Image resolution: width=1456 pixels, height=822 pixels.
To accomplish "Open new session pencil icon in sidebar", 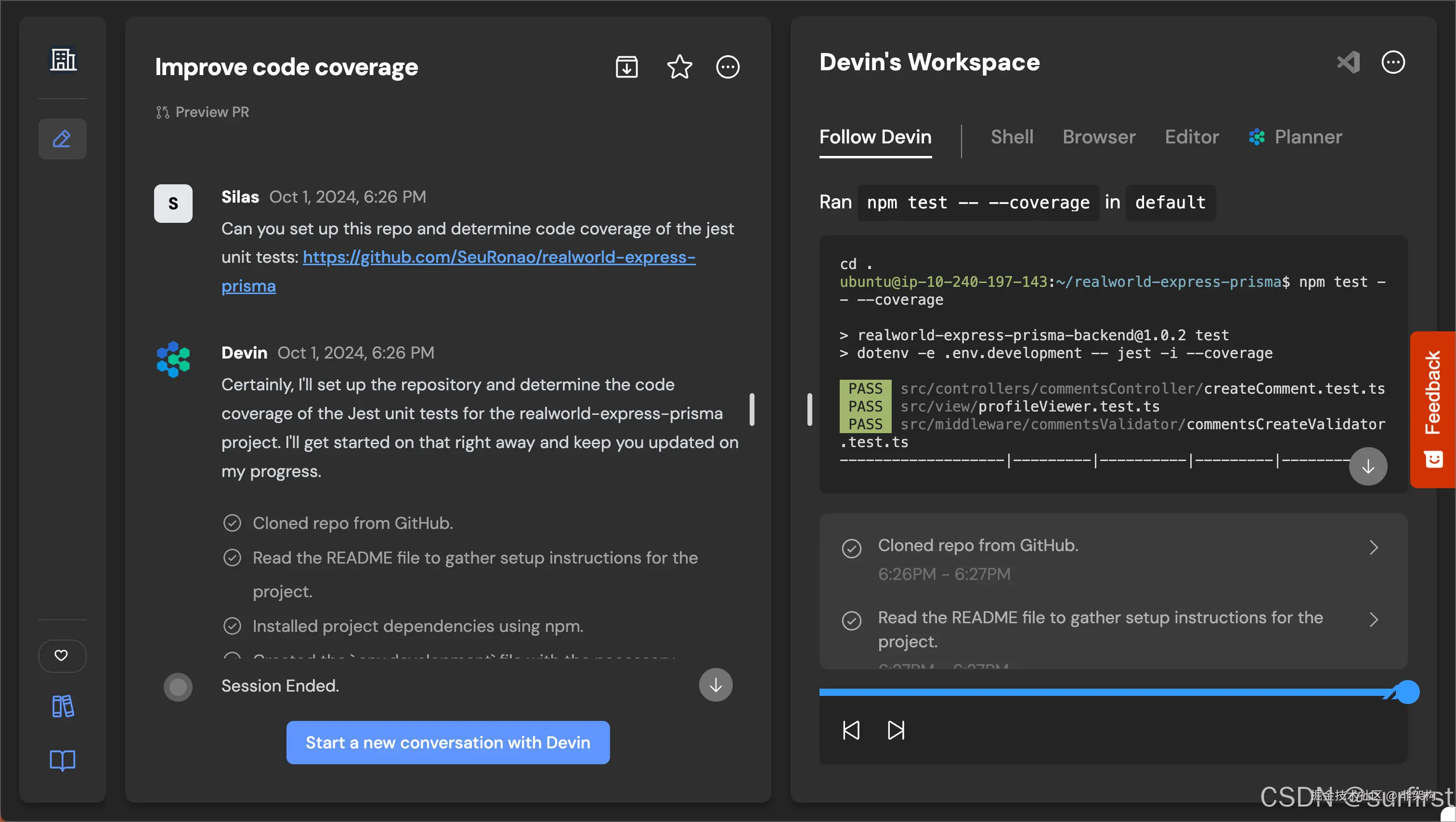I will coord(62,139).
